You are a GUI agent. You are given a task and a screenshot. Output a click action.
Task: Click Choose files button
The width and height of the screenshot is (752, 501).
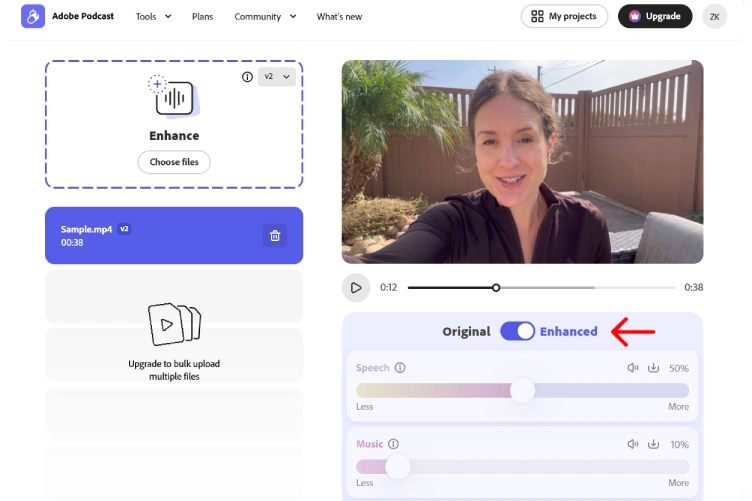coord(174,162)
